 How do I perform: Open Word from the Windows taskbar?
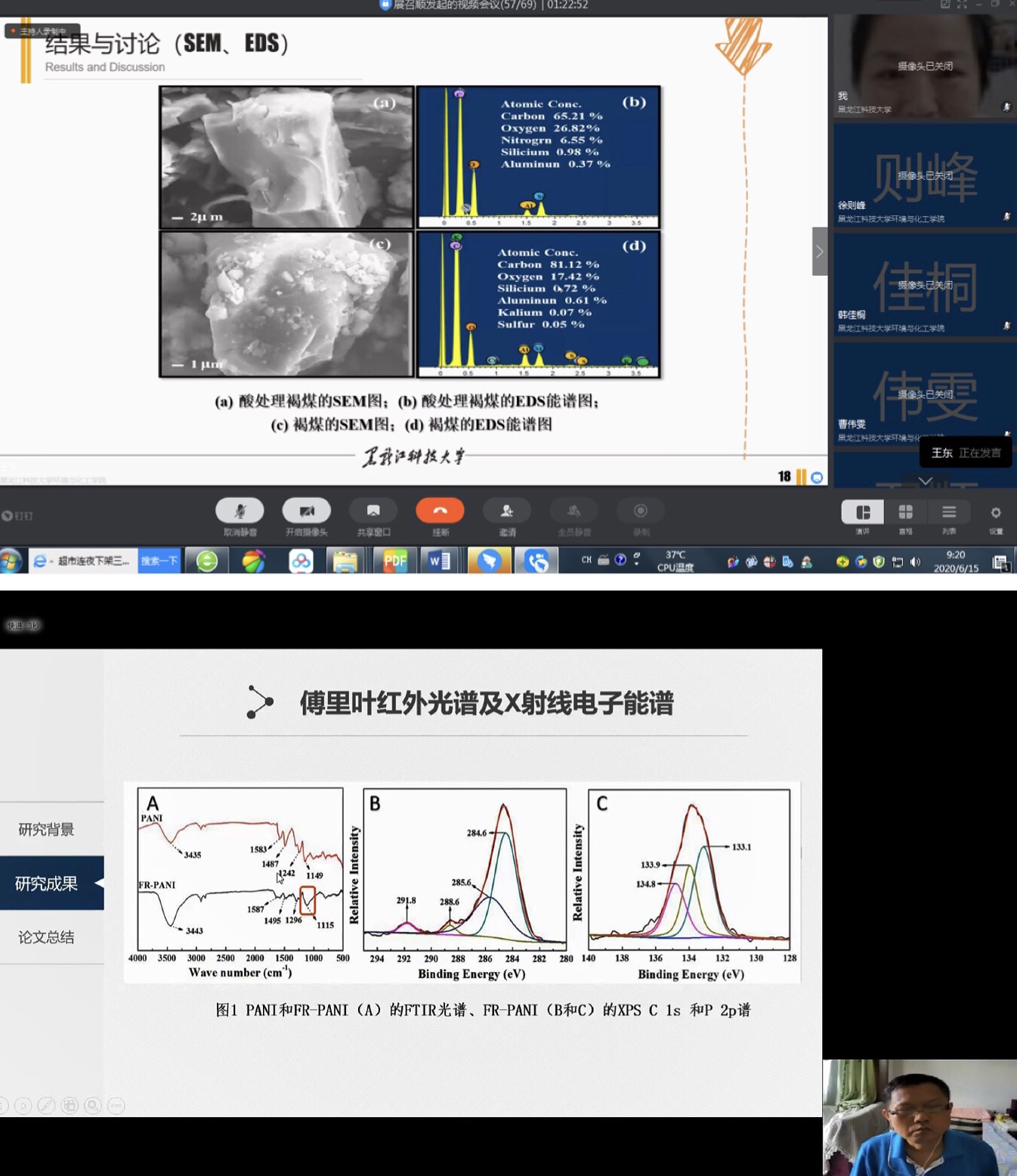click(x=440, y=561)
